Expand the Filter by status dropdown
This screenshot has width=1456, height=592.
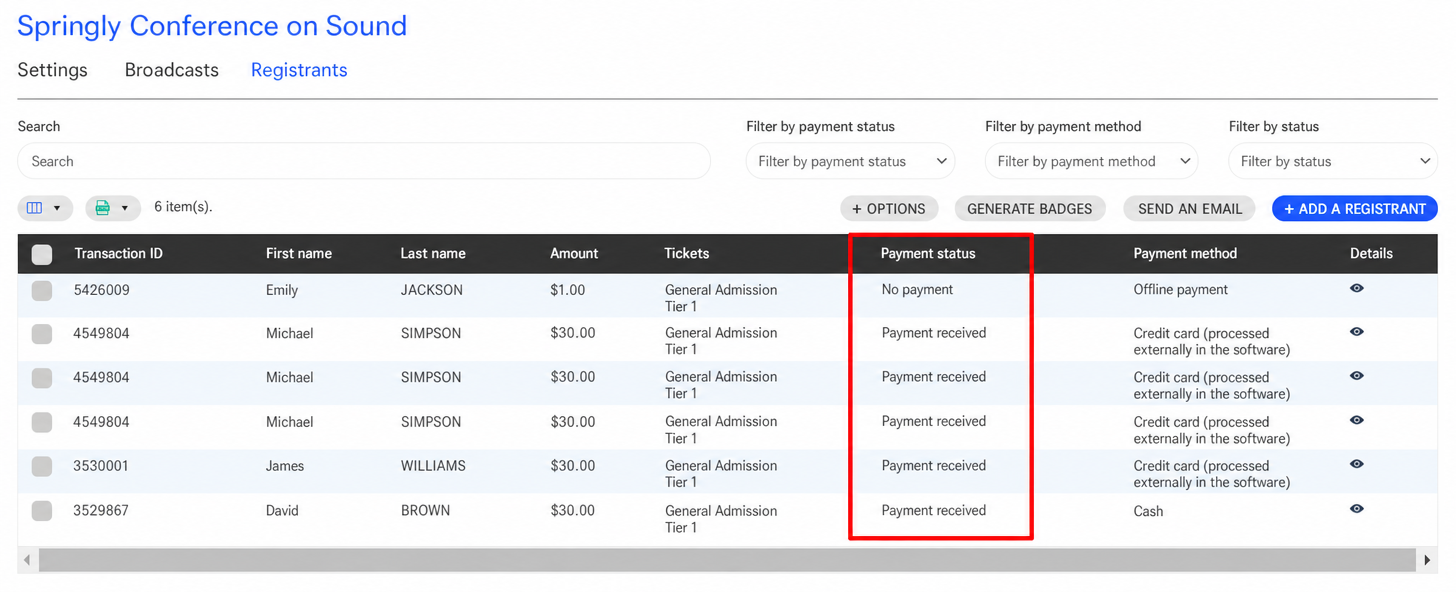click(x=1333, y=161)
